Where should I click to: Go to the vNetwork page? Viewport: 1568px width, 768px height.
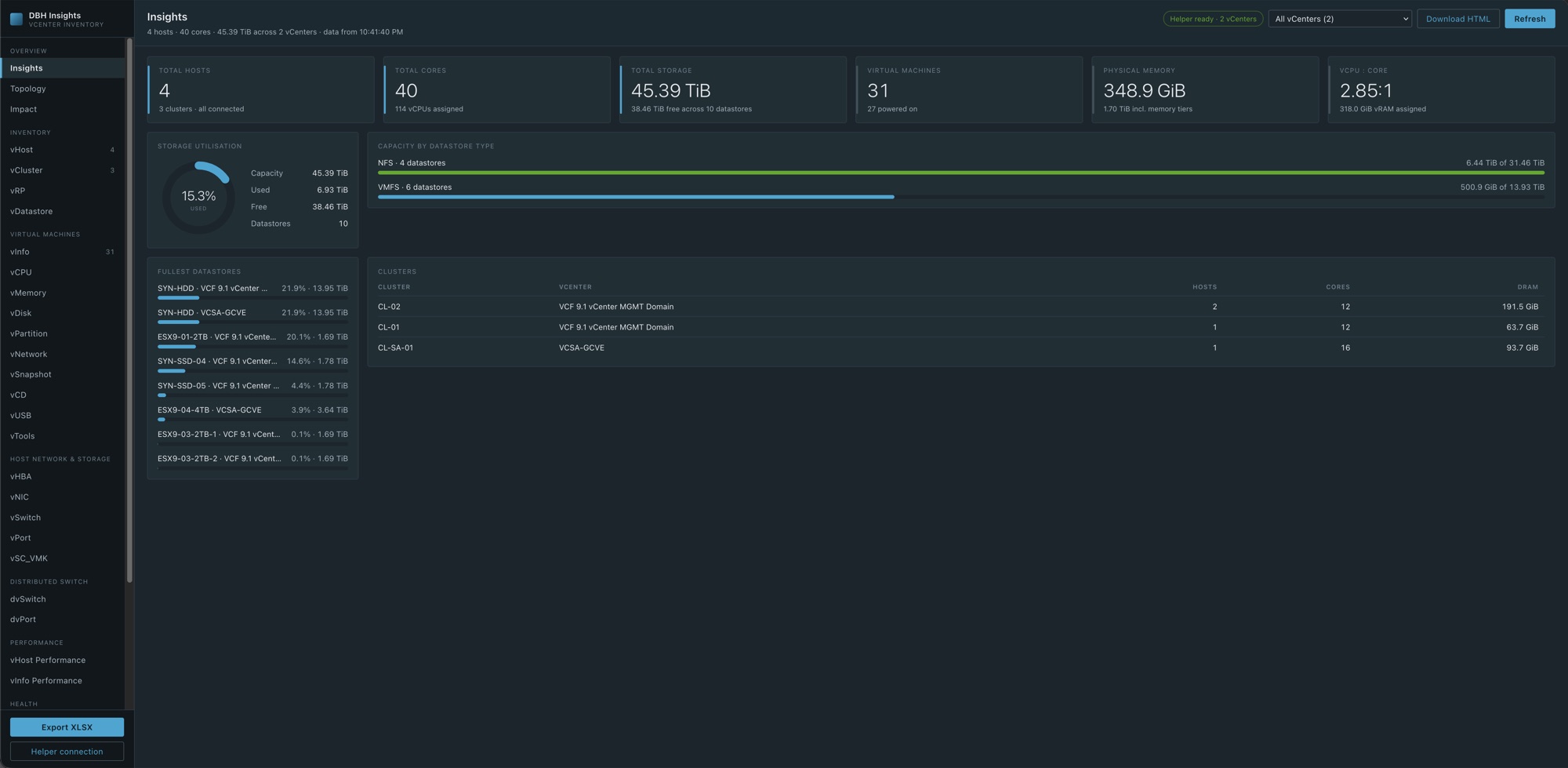coord(63,354)
